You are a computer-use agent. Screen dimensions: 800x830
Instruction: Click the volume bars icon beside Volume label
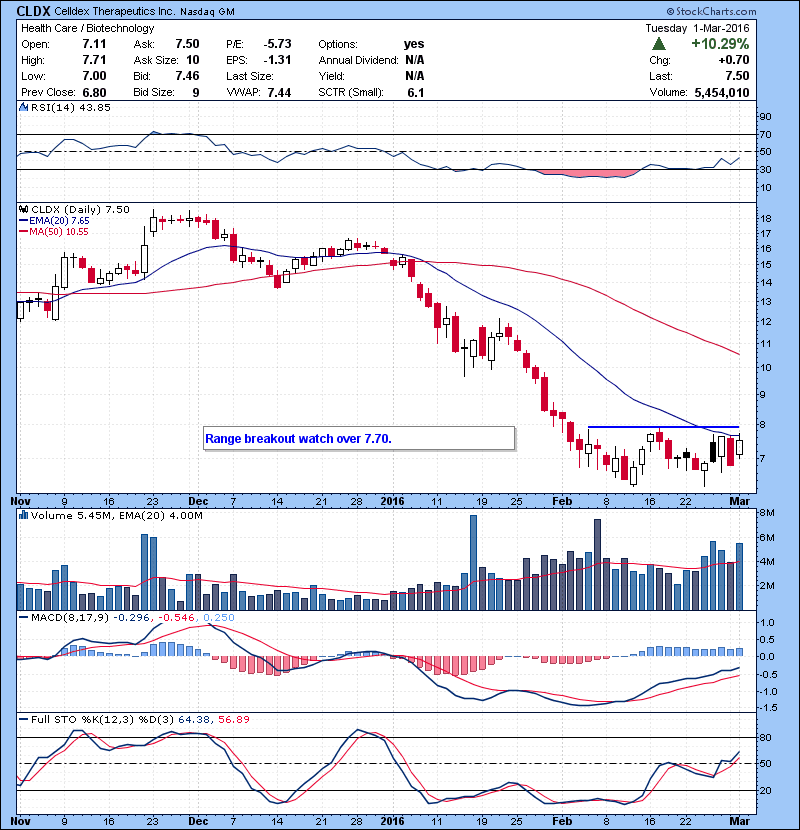pos(24,515)
